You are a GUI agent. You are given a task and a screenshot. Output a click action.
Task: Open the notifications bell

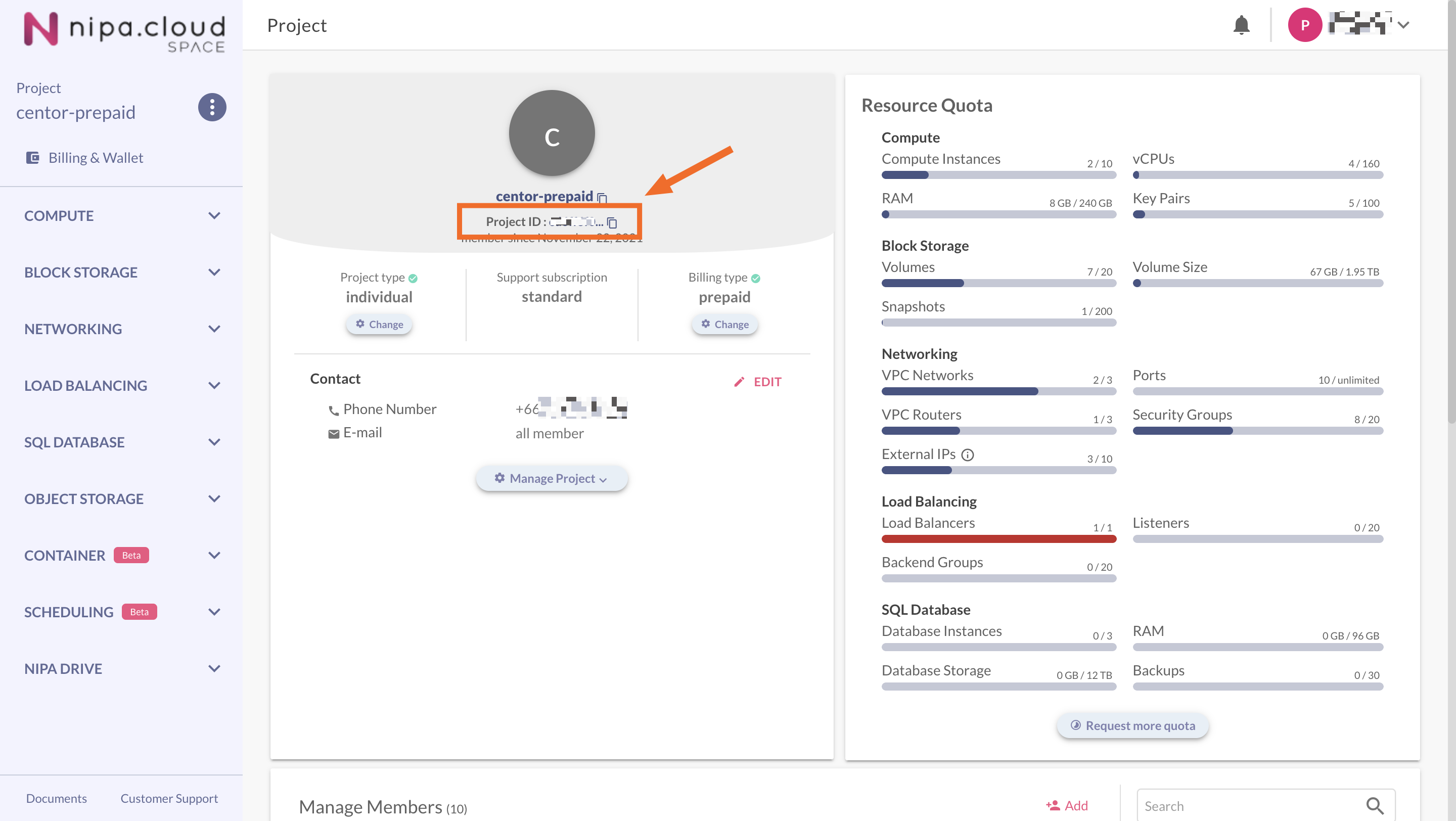(1241, 25)
